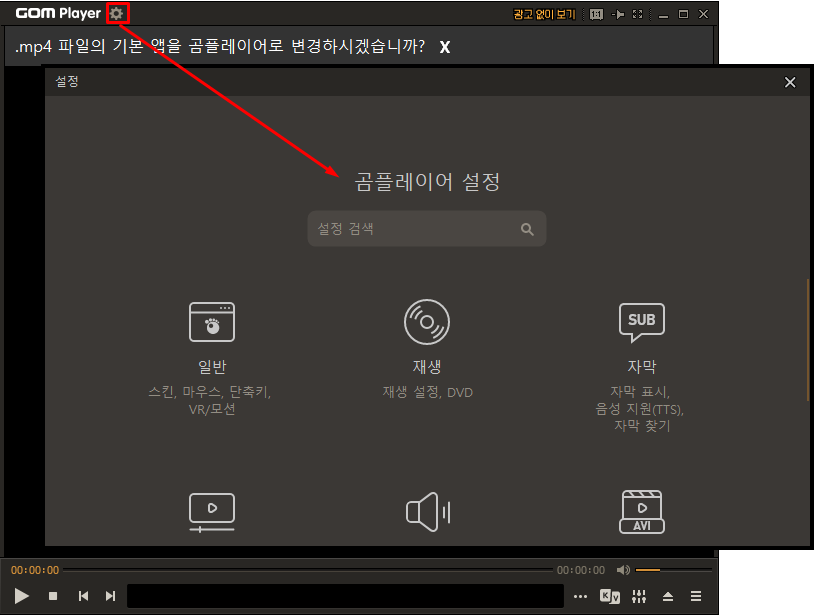Image resolution: width=815 pixels, height=616 pixels.
Task: Click the 일반 category label
Action: tap(212, 367)
